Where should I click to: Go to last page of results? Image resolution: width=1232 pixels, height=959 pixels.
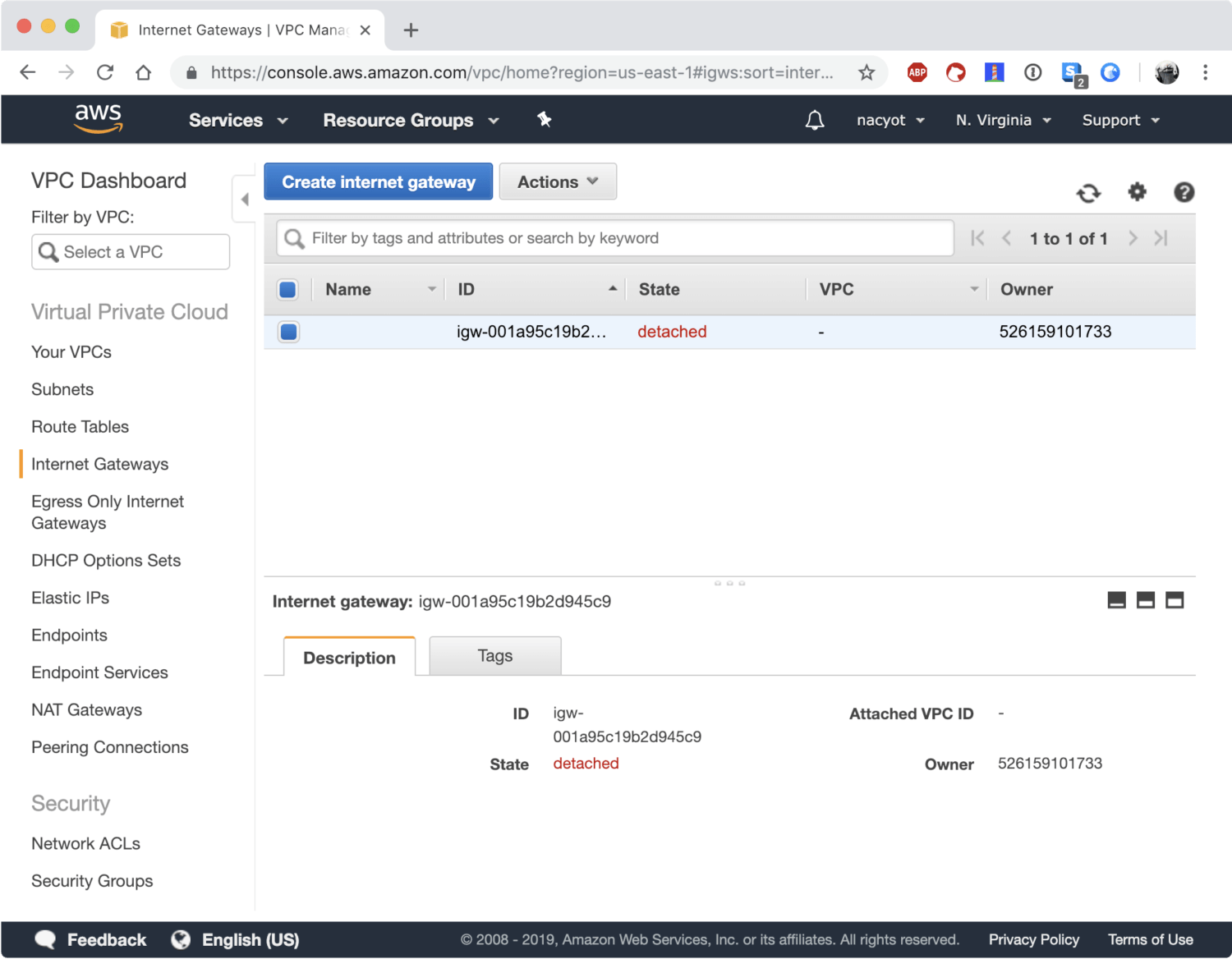tap(1161, 238)
